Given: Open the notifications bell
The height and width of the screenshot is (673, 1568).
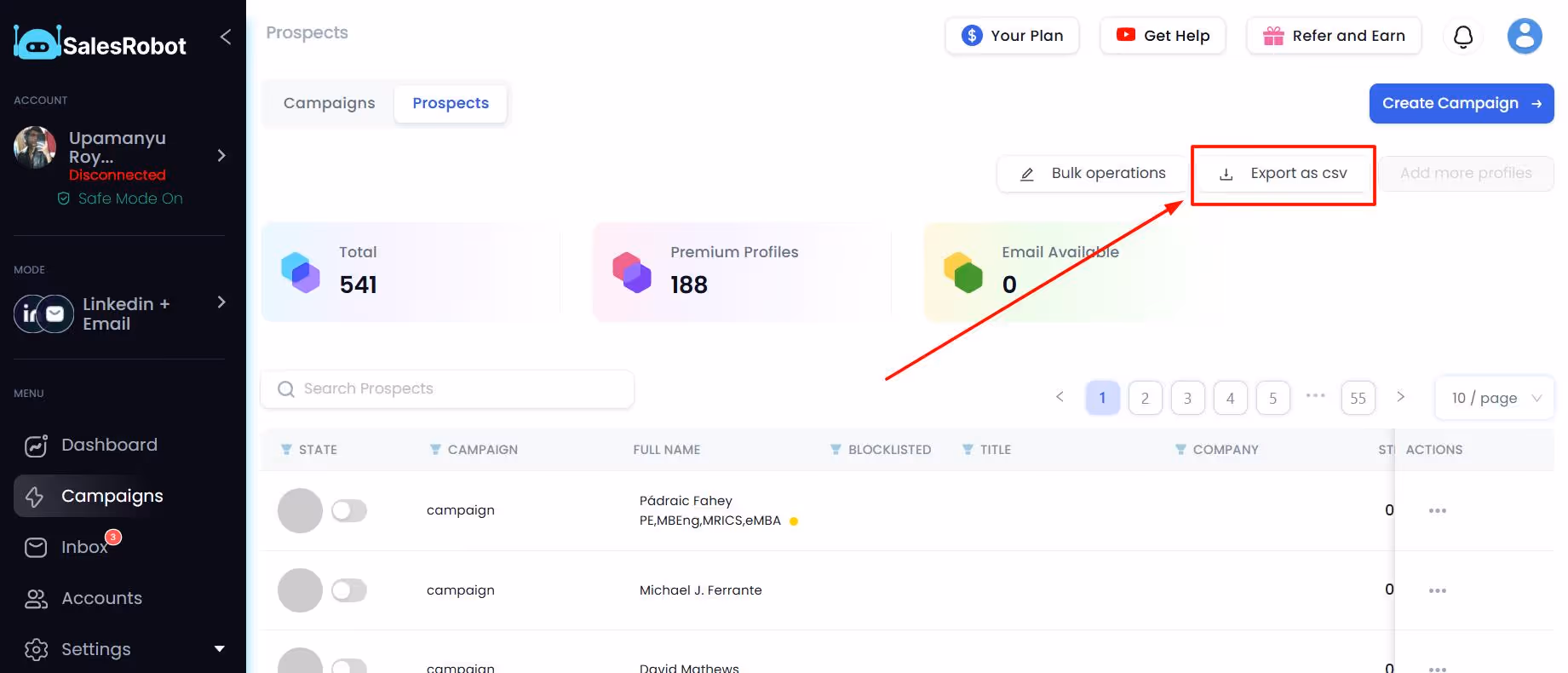Looking at the screenshot, I should 1463,37.
